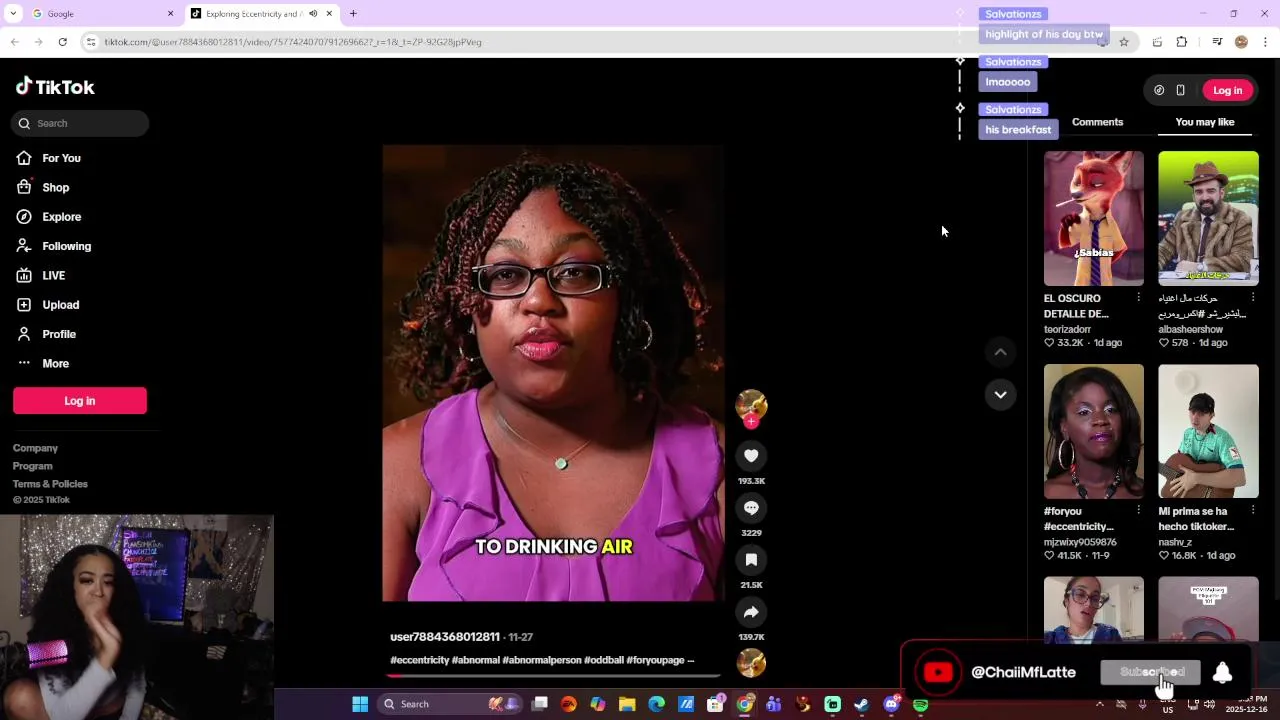
Task: Open the albasheershow video thumbnail
Action: [1208, 218]
